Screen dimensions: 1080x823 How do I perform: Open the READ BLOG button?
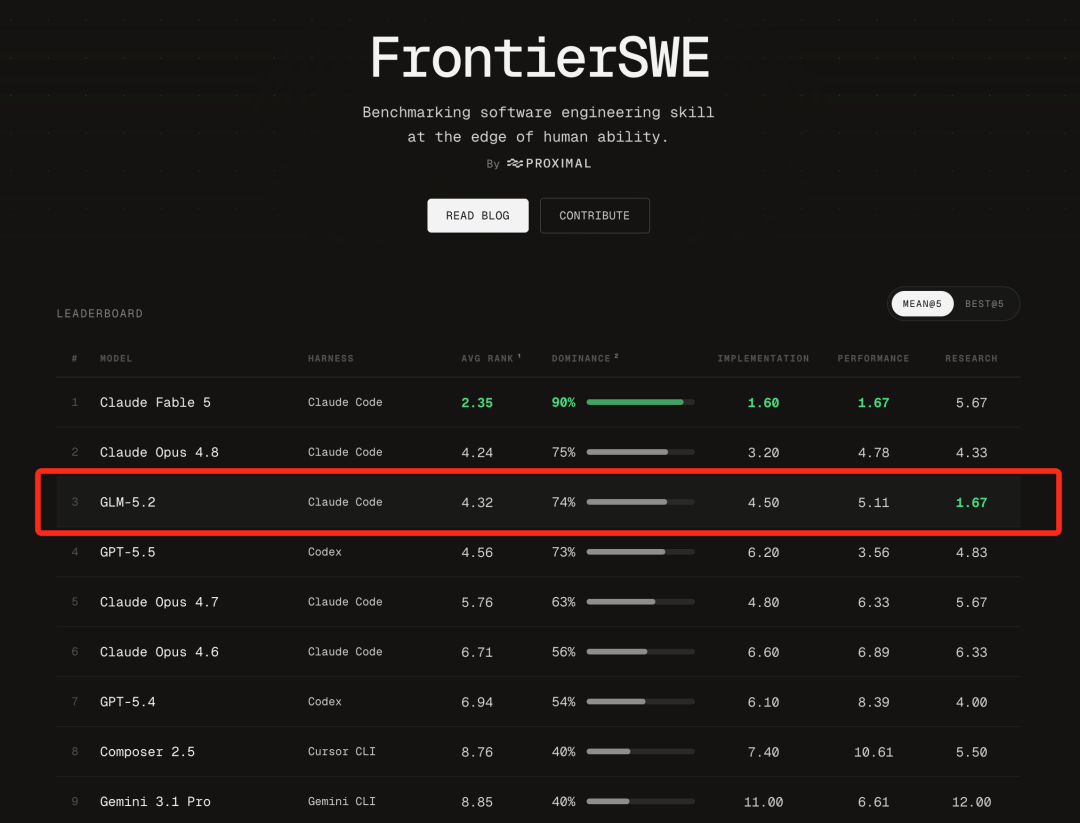tap(478, 216)
